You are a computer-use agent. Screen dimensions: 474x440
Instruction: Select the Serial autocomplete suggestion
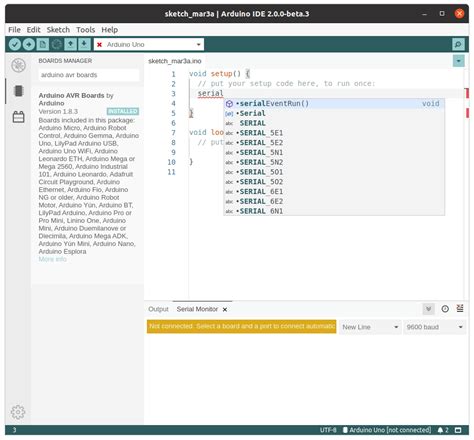pyautogui.click(x=334, y=113)
